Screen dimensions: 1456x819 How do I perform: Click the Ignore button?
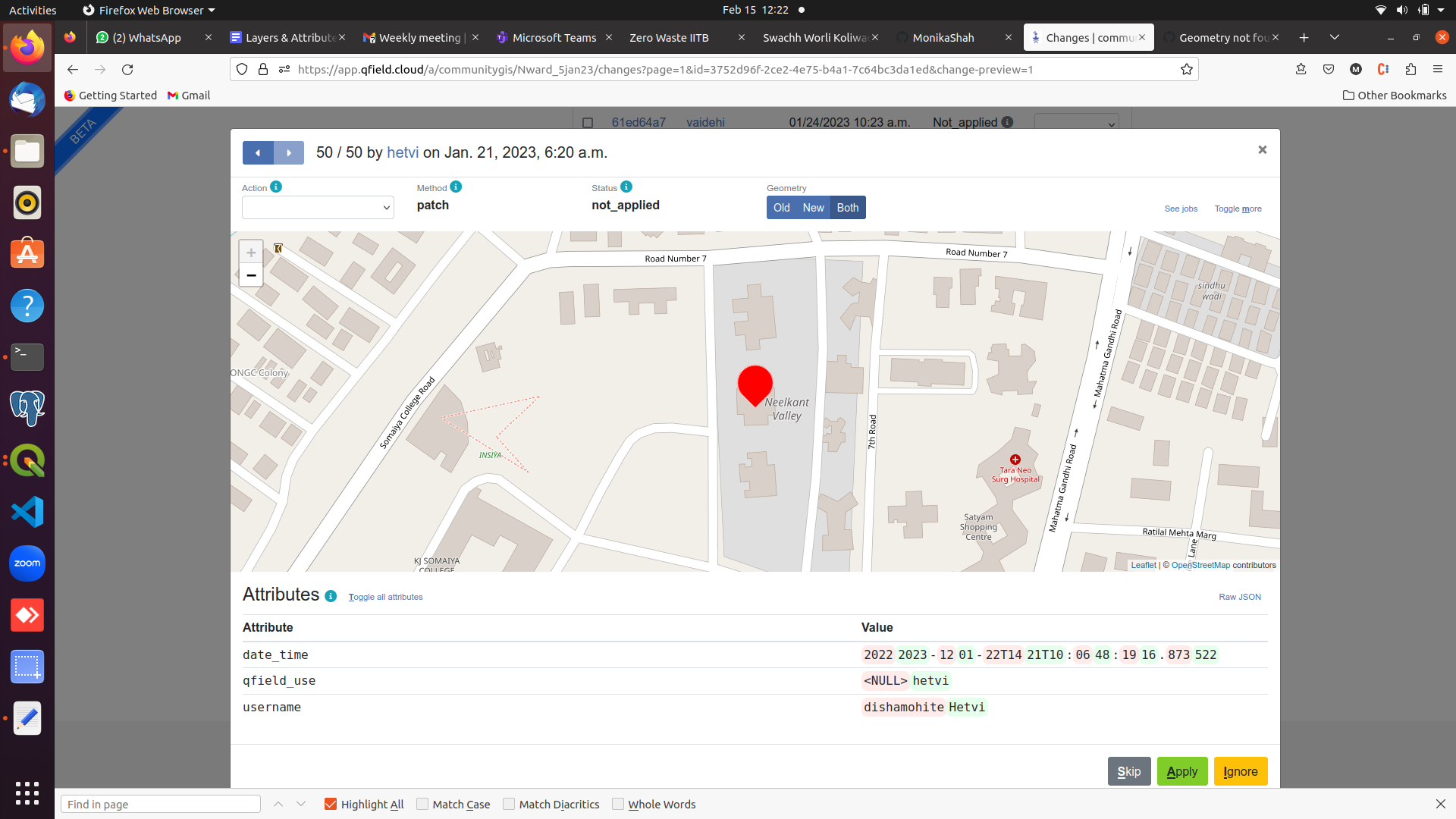tap(1241, 771)
